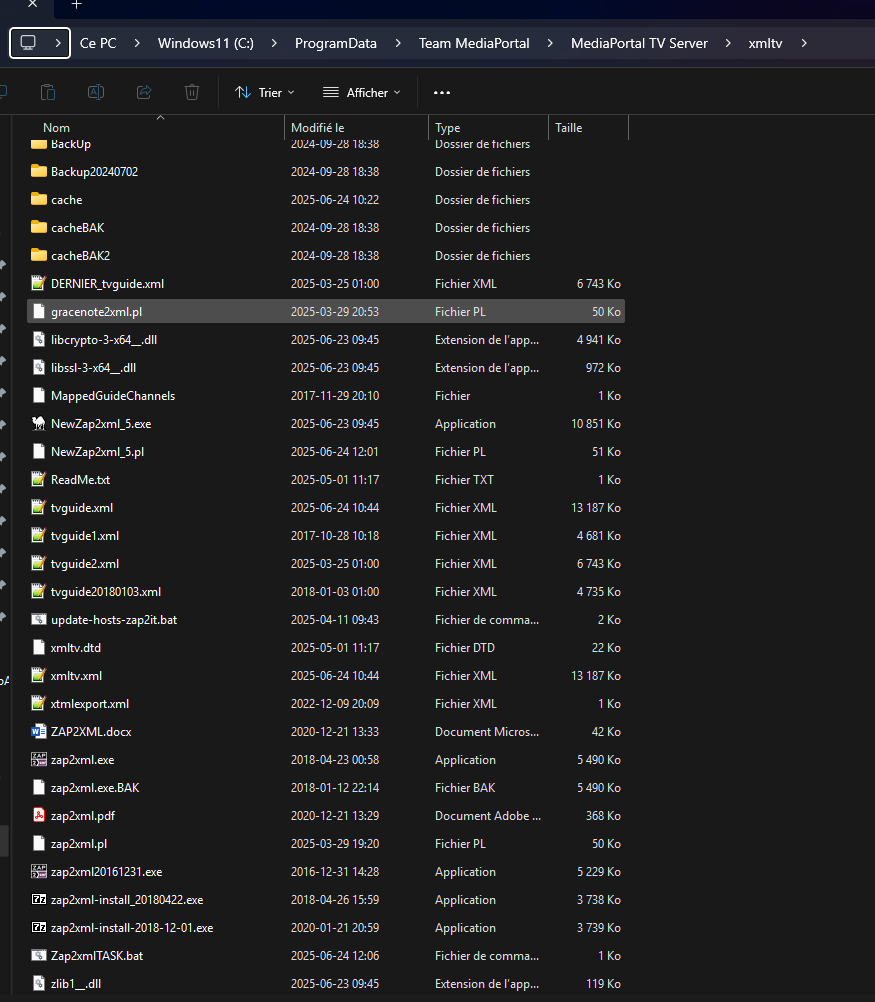Expand the chevron after xmltv in breadcrumb
This screenshot has height=1002, width=875.
(803, 43)
